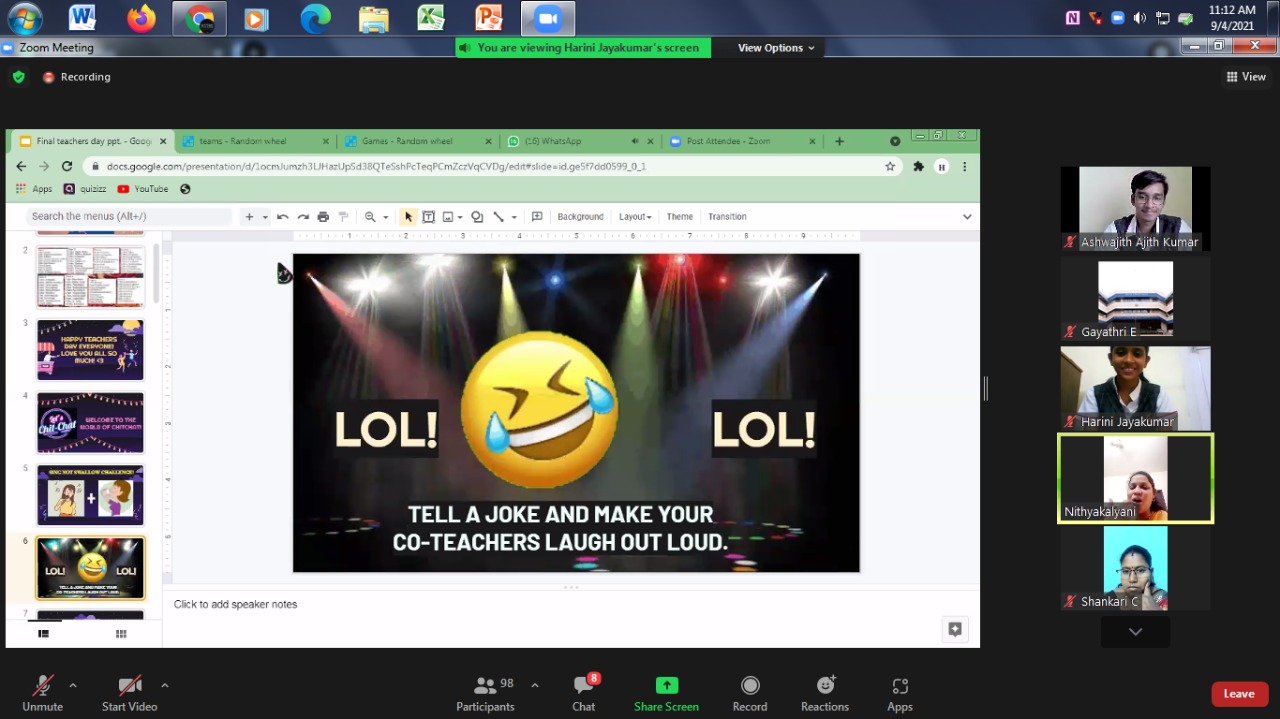Click the encryption shield icon
1280x719 pixels.
(18, 77)
